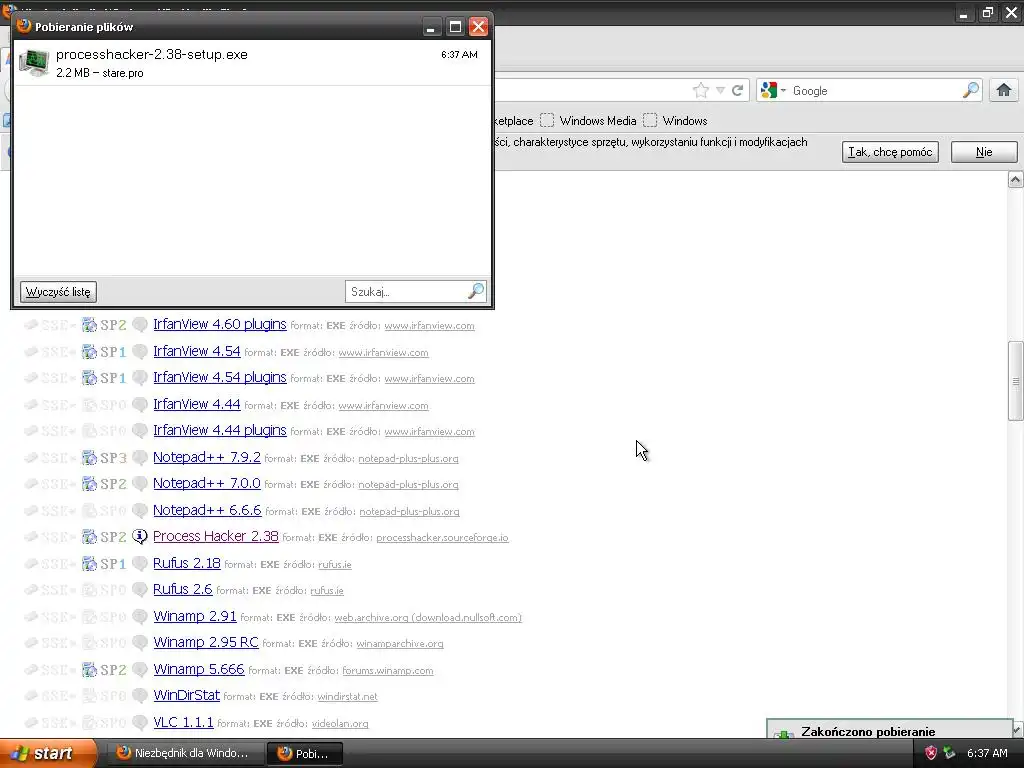Click the Nie button in notification bar
Image resolution: width=1024 pixels, height=768 pixels.
click(x=984, y=152)
